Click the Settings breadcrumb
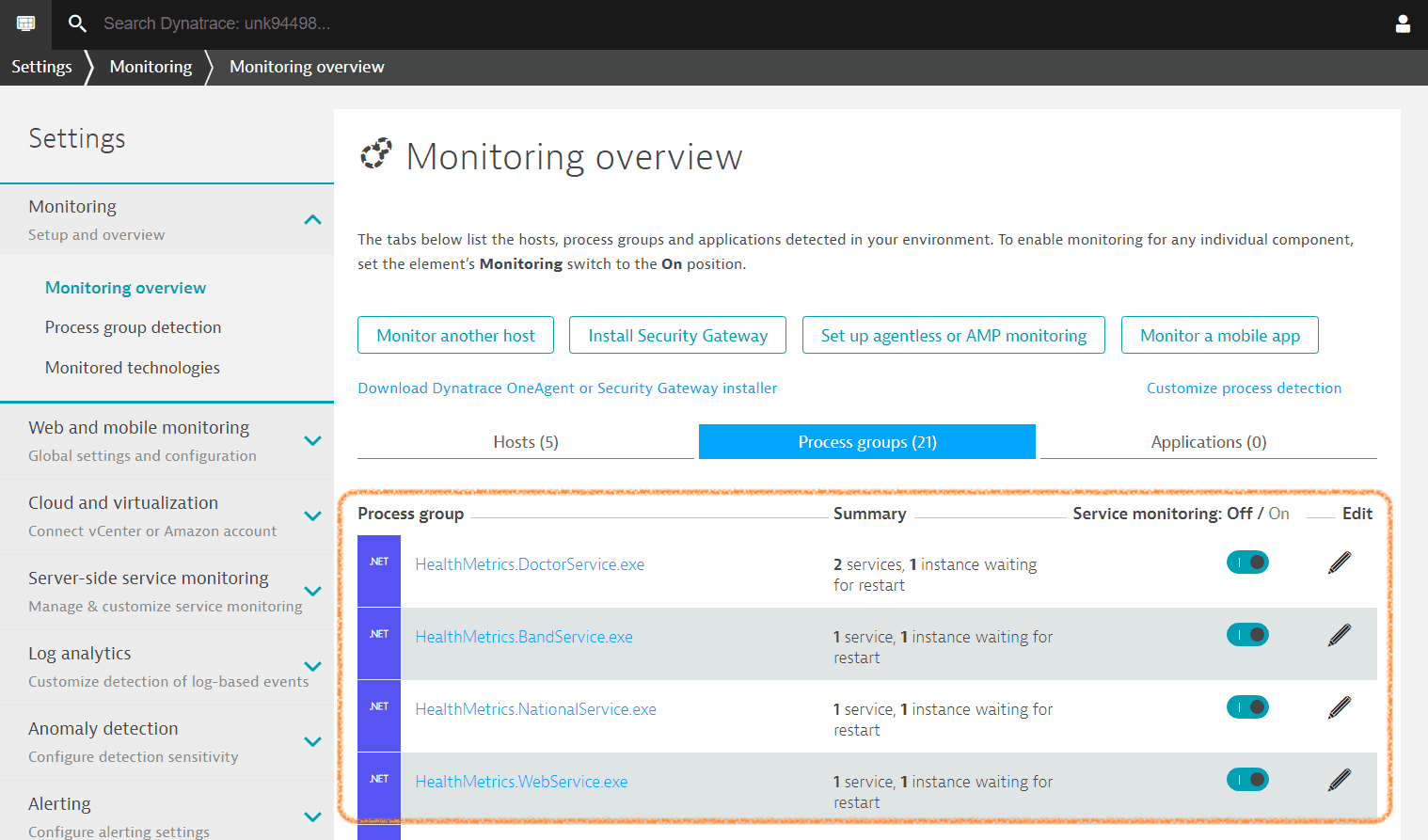The width and height of the screenshot is (1428, 840). click(41, 67)
